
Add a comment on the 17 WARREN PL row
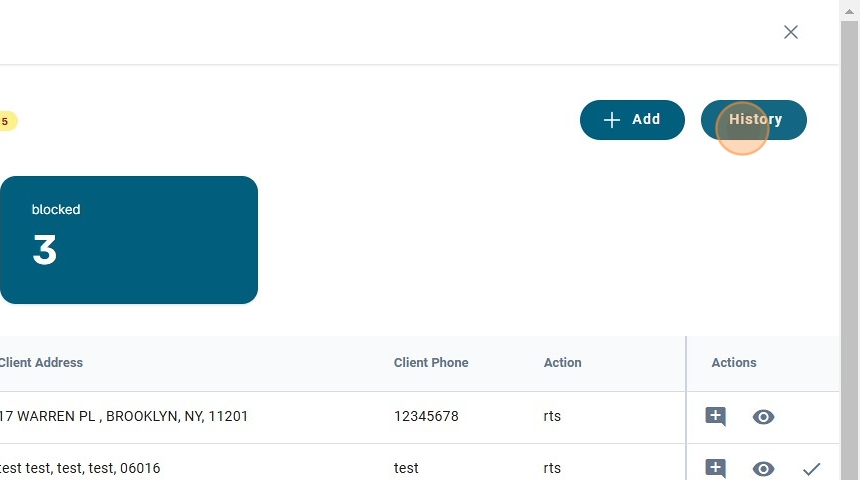715,417
